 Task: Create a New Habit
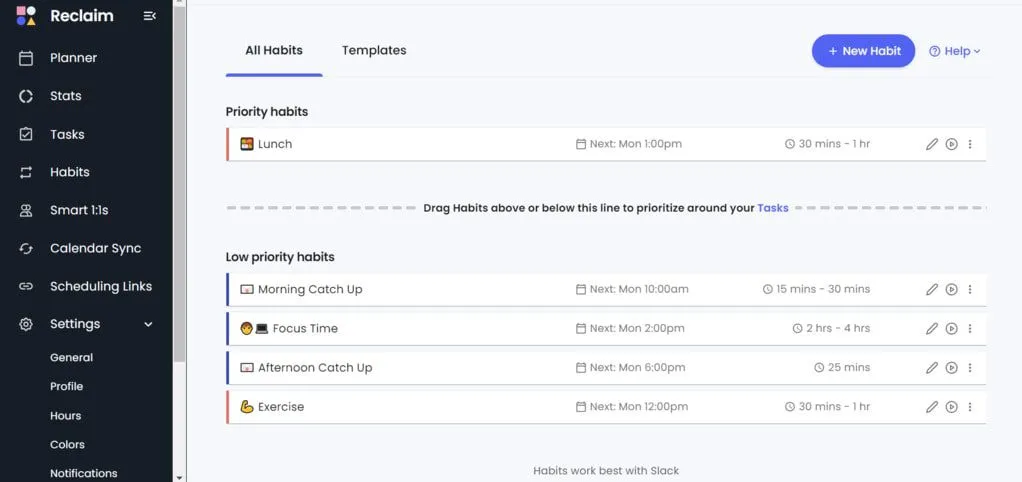pyautogui.click(x=863, y=51)
